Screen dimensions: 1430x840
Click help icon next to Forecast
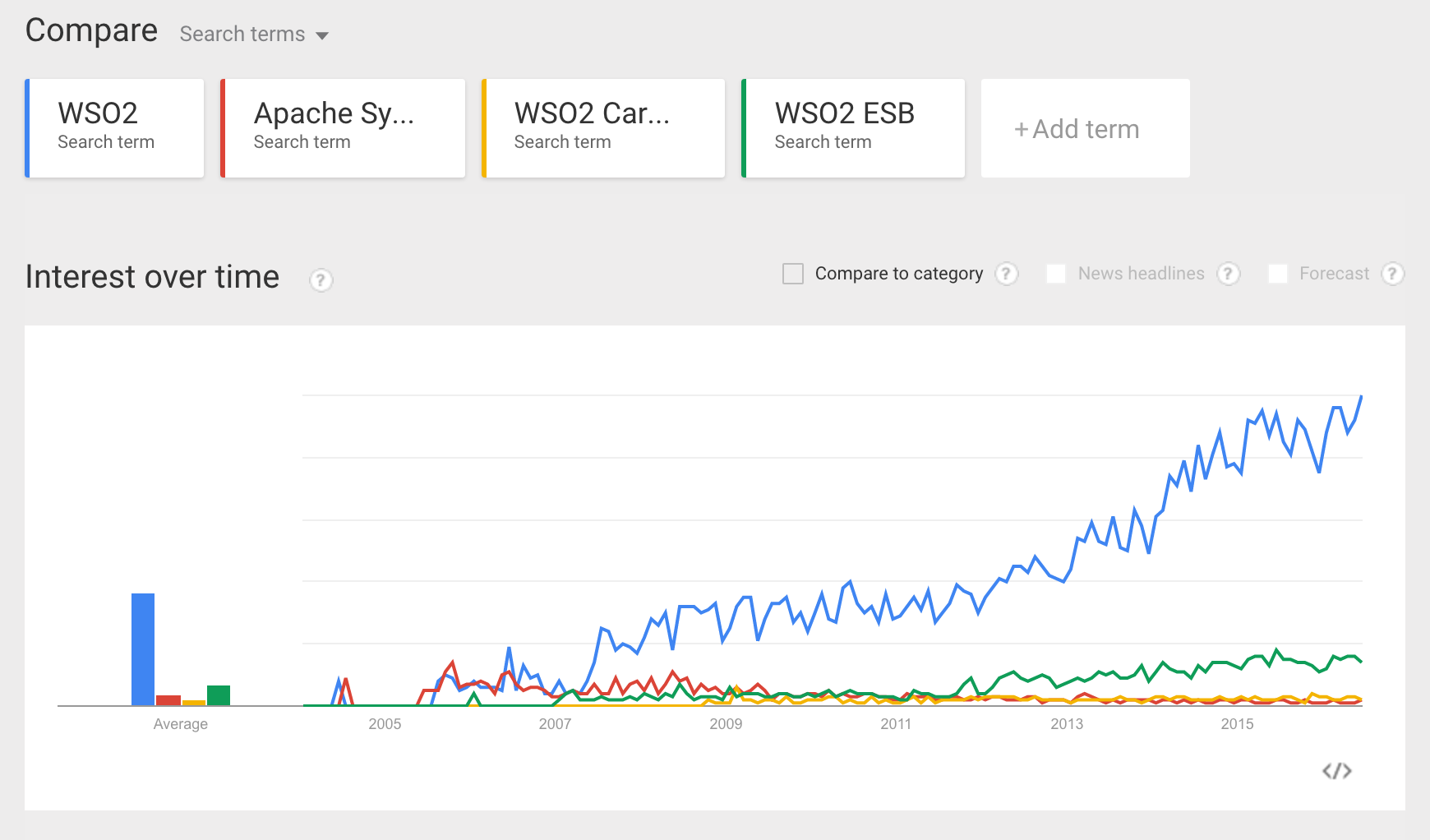[x=1392, y=274]
